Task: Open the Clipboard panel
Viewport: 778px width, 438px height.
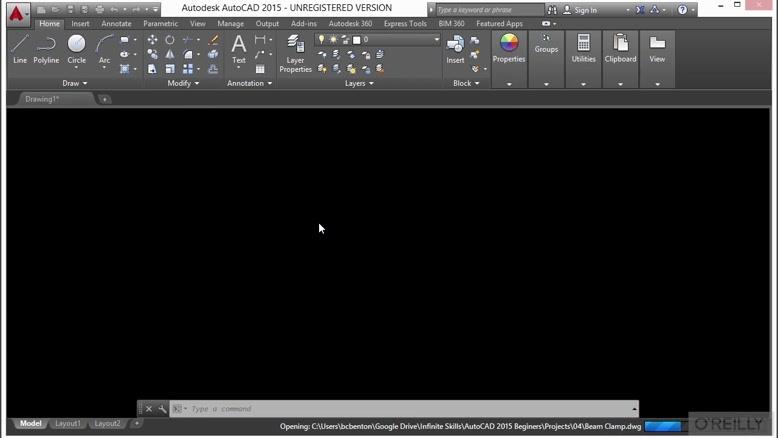Action: (x=620, y=49)
